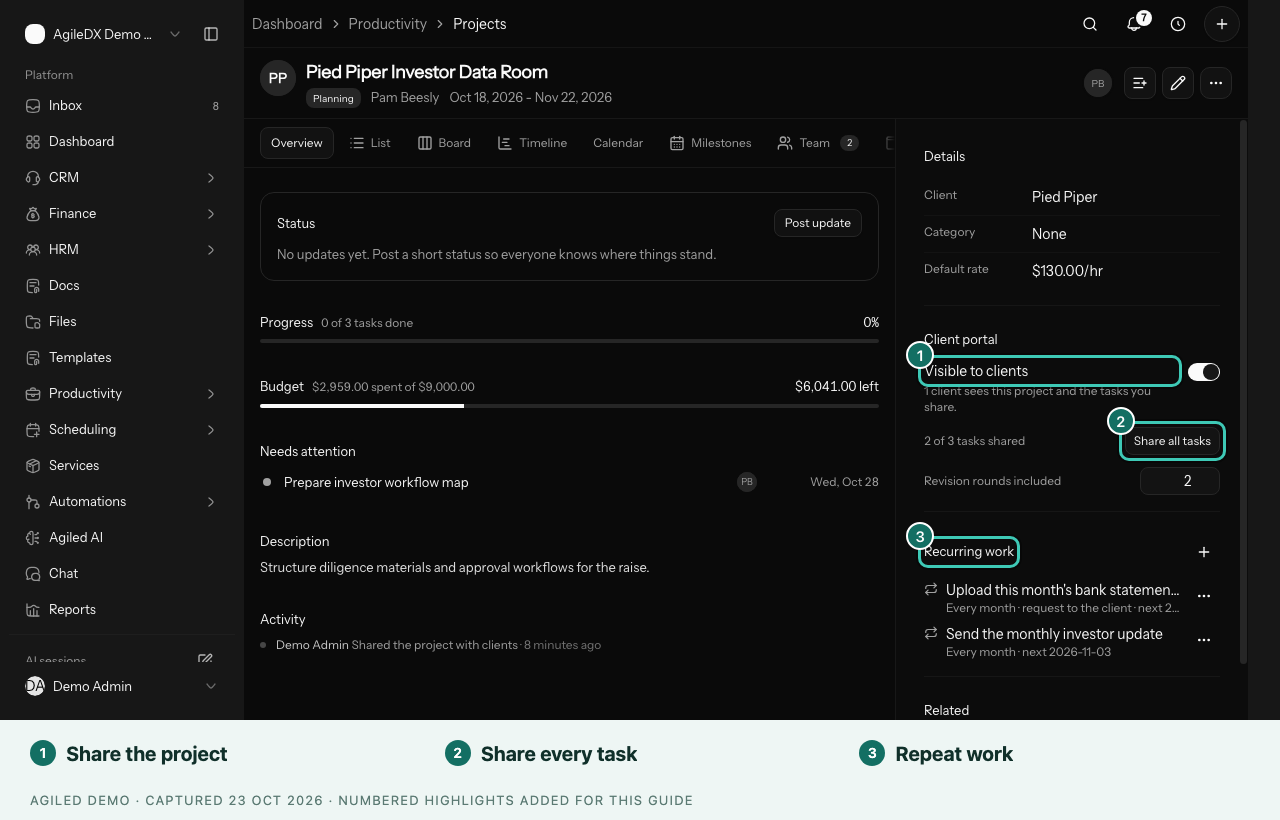Open the Team tab
This screenshot has height=820, width=1280.
pos(818,143)
